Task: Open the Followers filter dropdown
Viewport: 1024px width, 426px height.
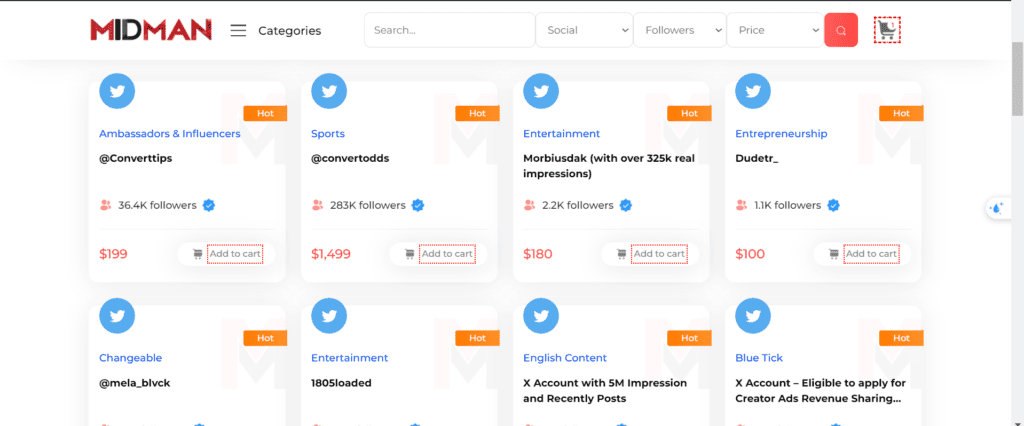Action: tap(680, 30)
